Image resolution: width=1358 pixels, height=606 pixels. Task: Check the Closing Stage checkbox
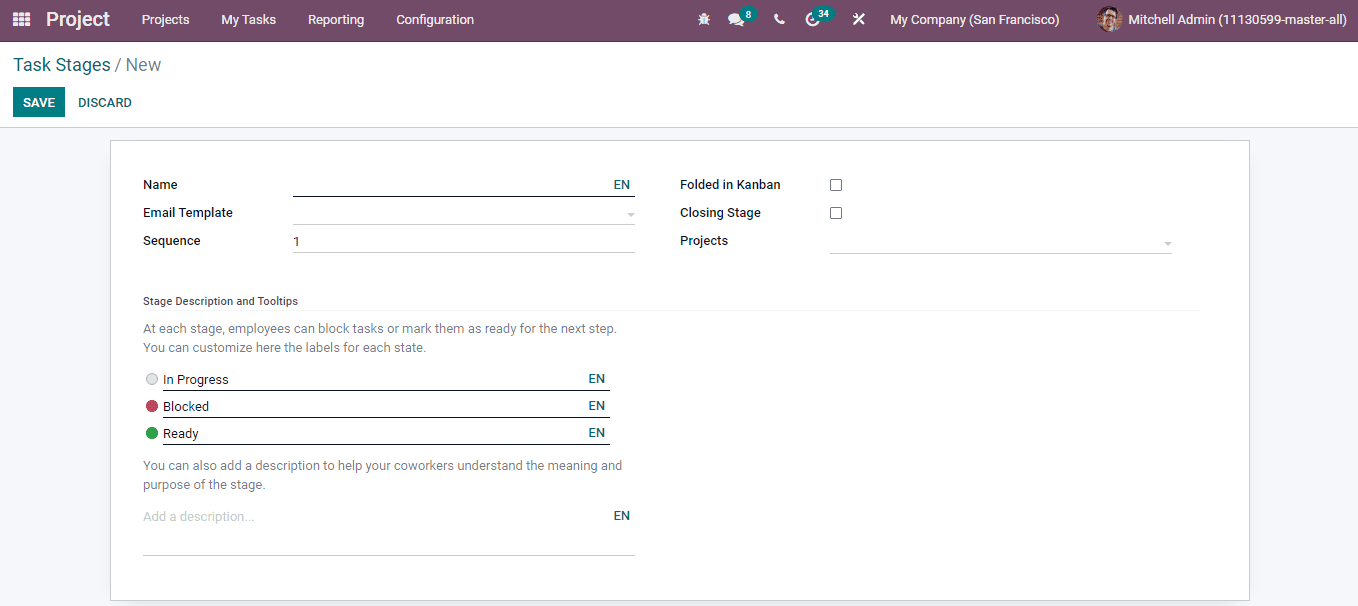click(x=836, y=212)
